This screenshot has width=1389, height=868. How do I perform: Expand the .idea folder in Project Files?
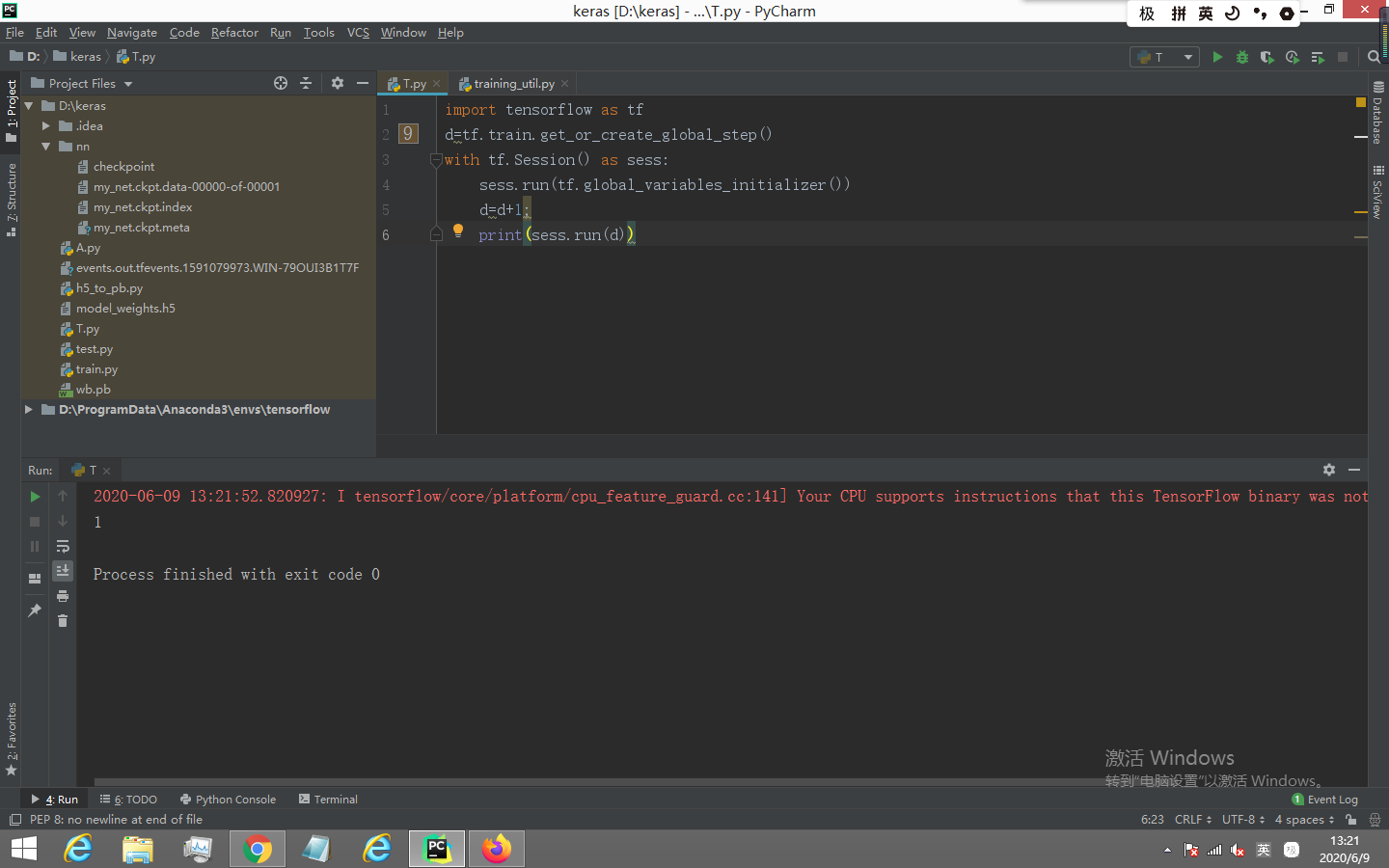(x=44, y=125)
